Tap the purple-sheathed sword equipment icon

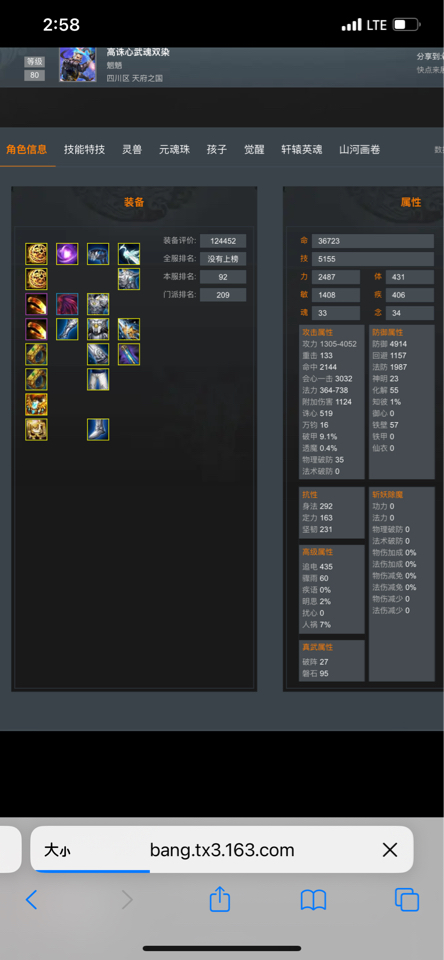(x=129, y=354)
